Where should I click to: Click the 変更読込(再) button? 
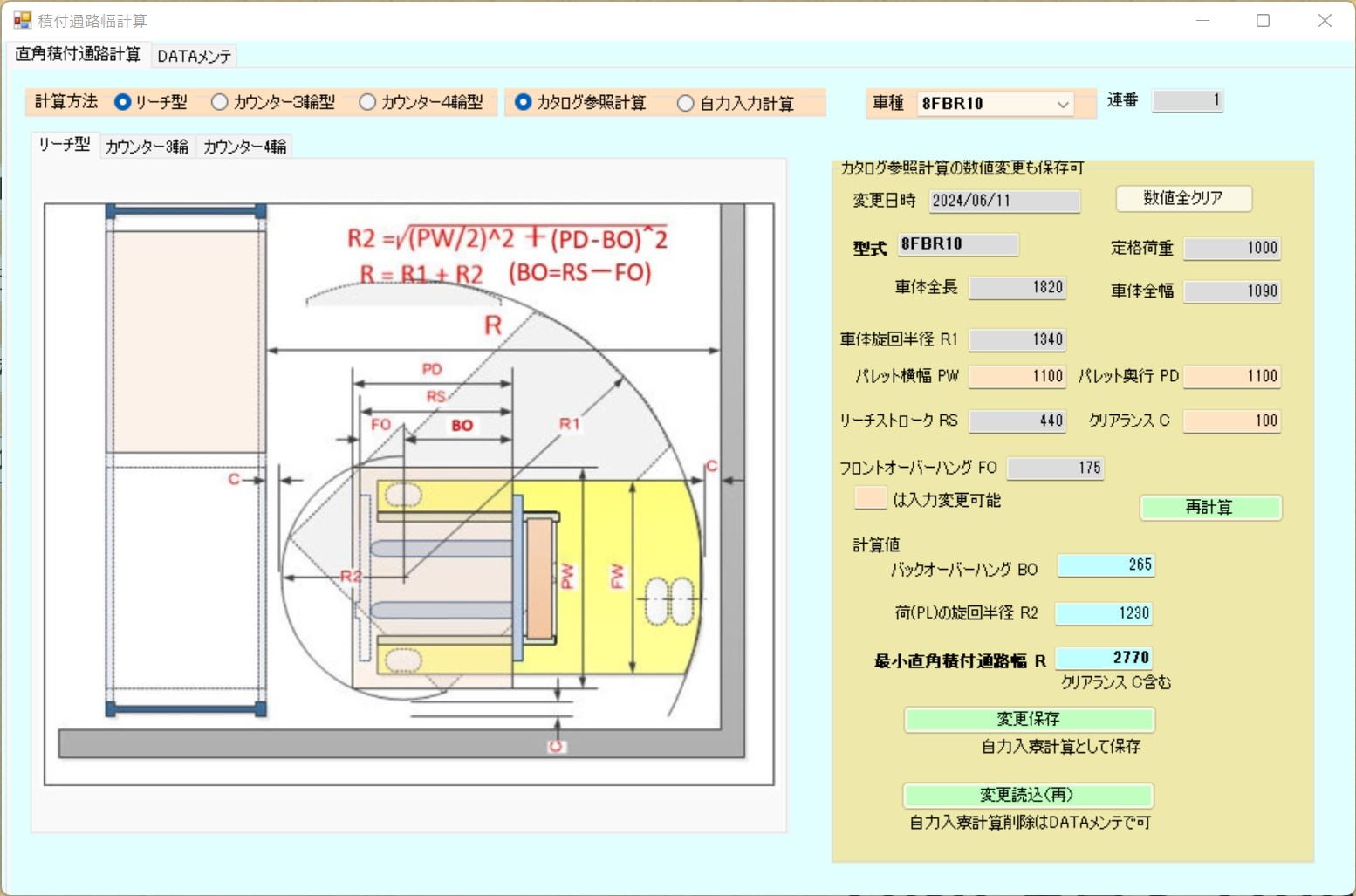[x=1028, y=795]
